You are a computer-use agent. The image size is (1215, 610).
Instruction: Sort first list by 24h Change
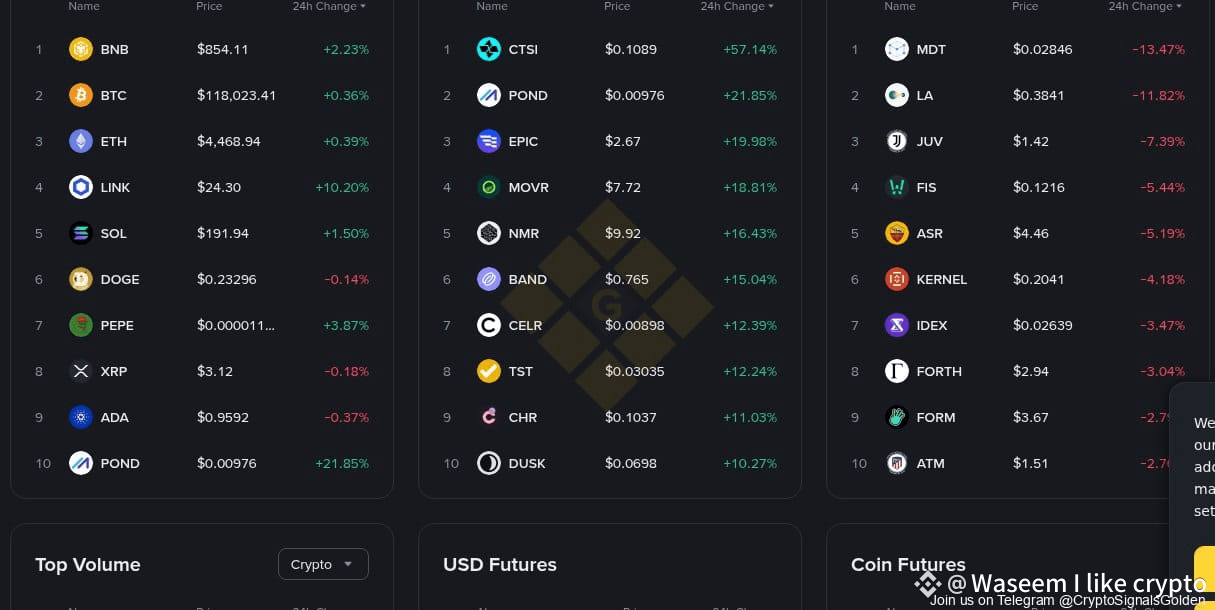(329, 6)
